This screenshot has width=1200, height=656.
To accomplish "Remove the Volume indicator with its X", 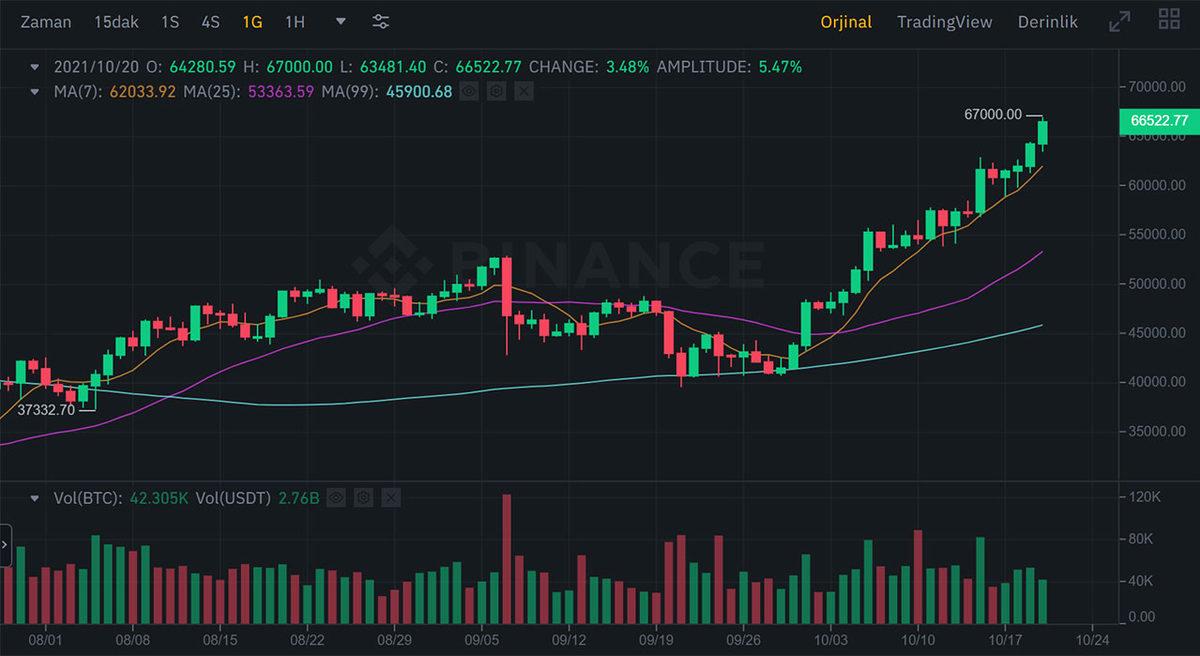I will [390, 497].
